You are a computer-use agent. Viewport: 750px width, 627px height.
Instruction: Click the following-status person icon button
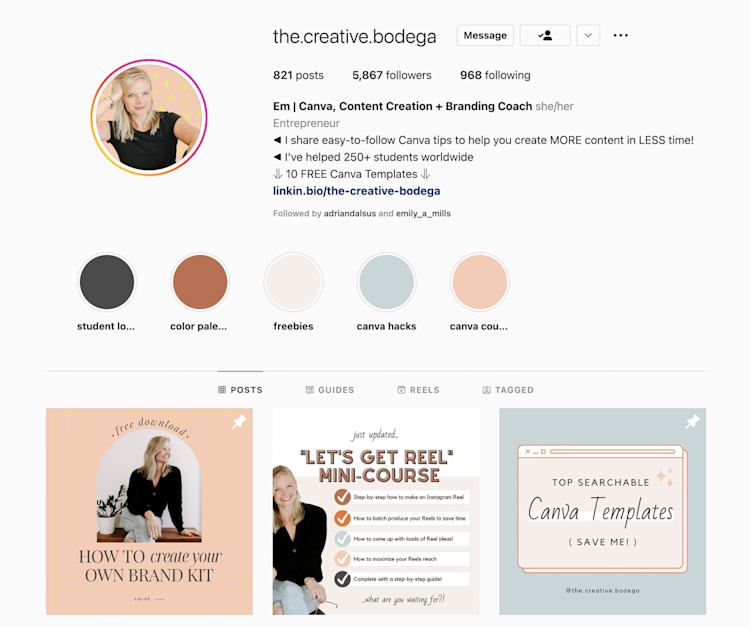coord(545,35)
